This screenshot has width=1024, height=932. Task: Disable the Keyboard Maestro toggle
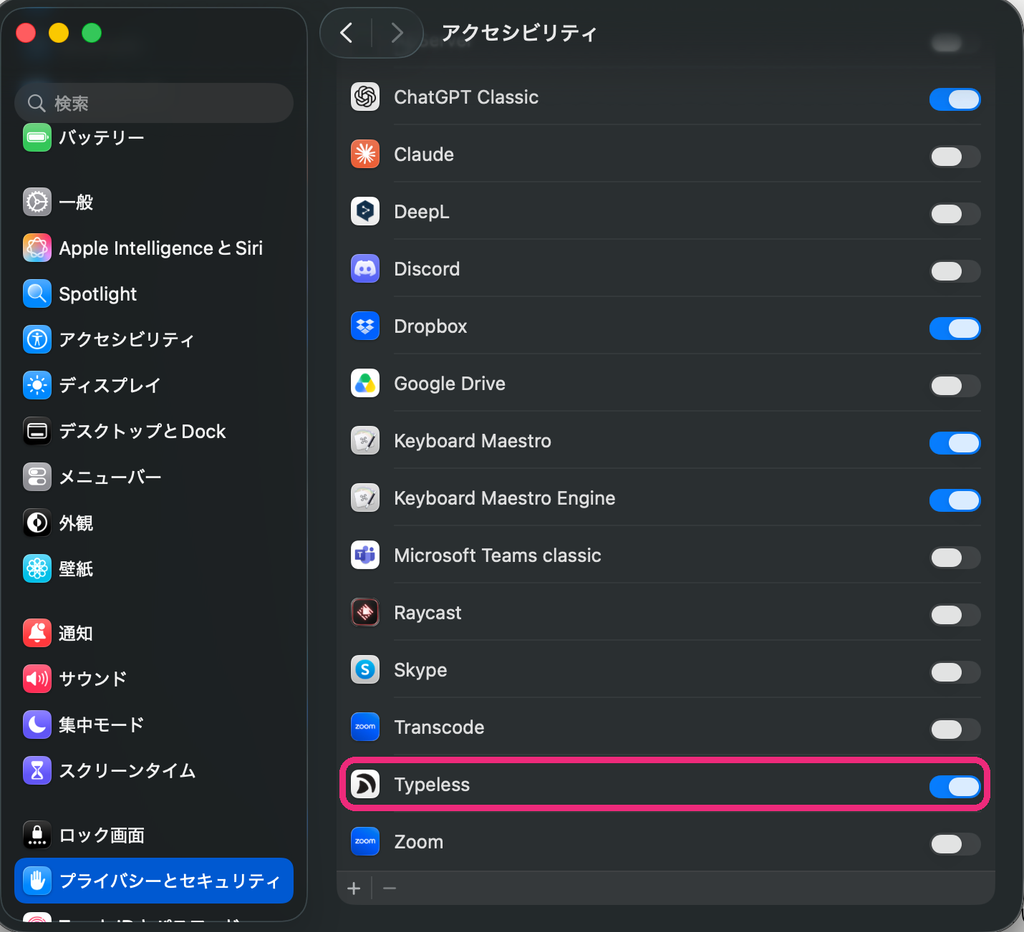[x=955, y=443]
